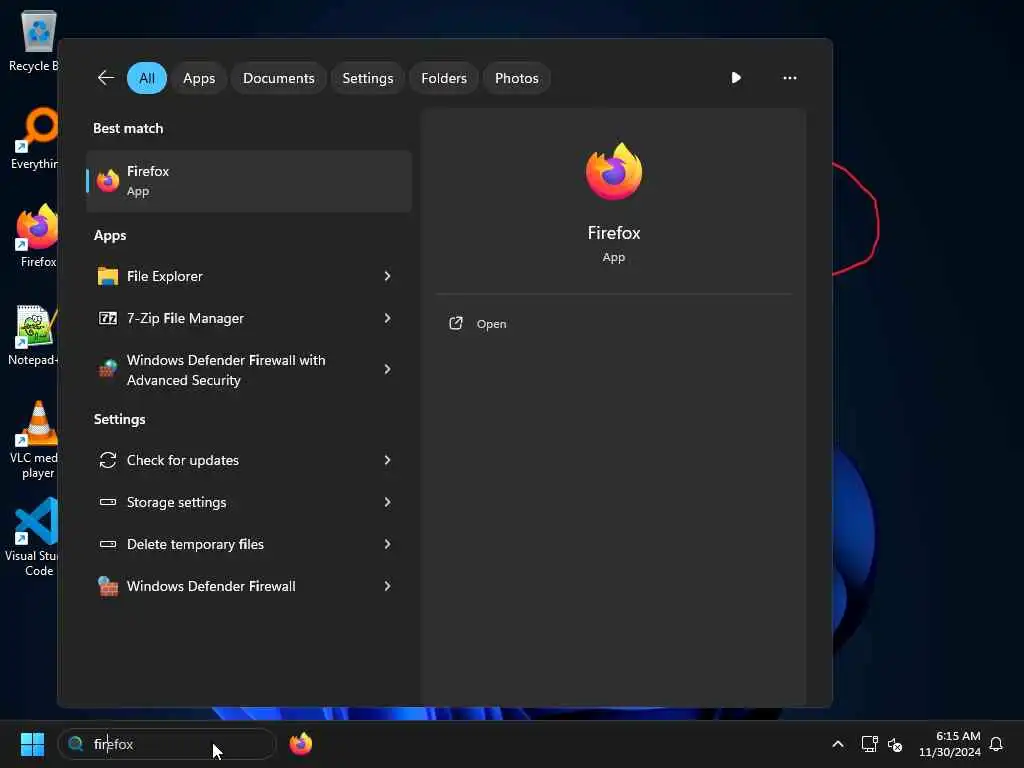1024x768 pixels.
Task: Open Firefox best match result
Action: pyautogui.click(x=249, y=181)
